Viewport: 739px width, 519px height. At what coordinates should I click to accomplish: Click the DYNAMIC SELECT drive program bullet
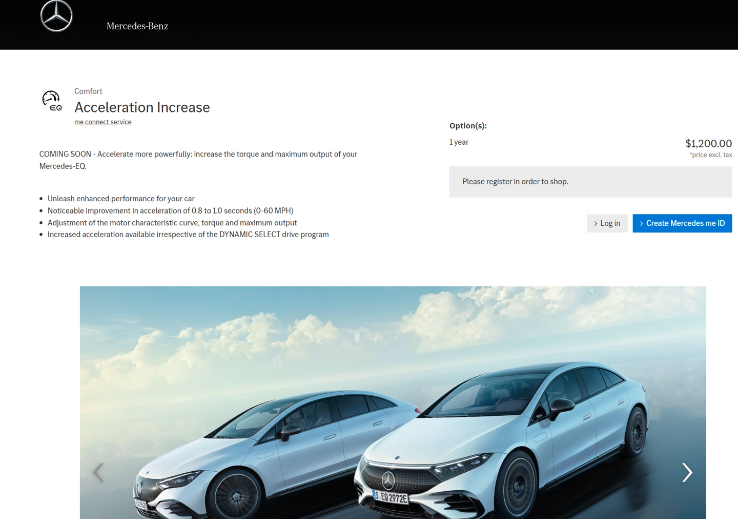(x=188, y=234)
